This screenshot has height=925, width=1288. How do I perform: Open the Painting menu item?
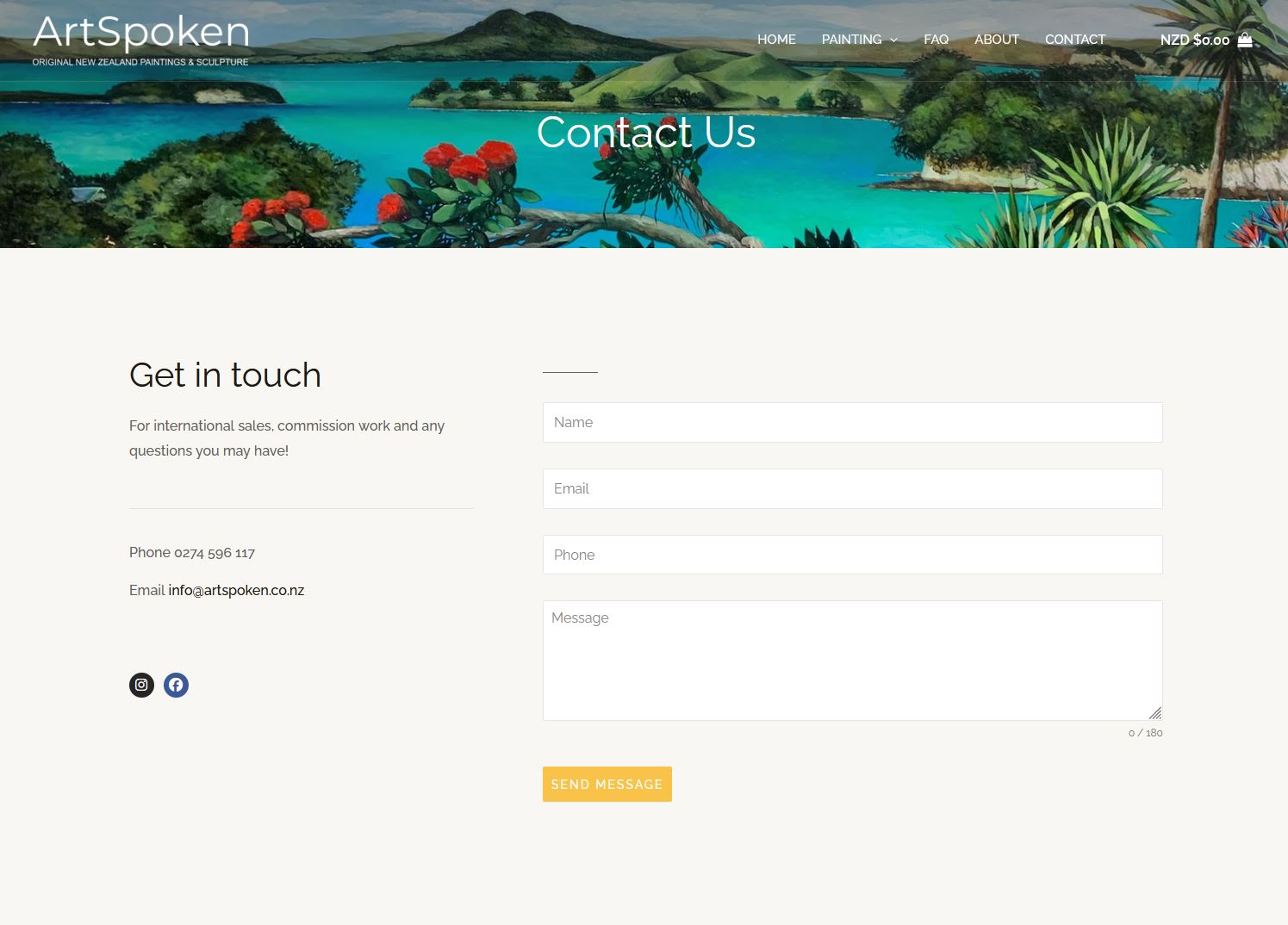click(851, 40)
